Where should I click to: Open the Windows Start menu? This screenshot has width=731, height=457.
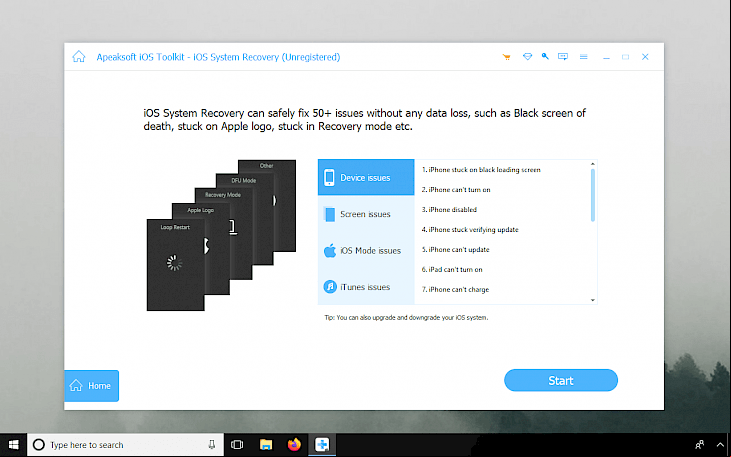[x=14, y=445]
